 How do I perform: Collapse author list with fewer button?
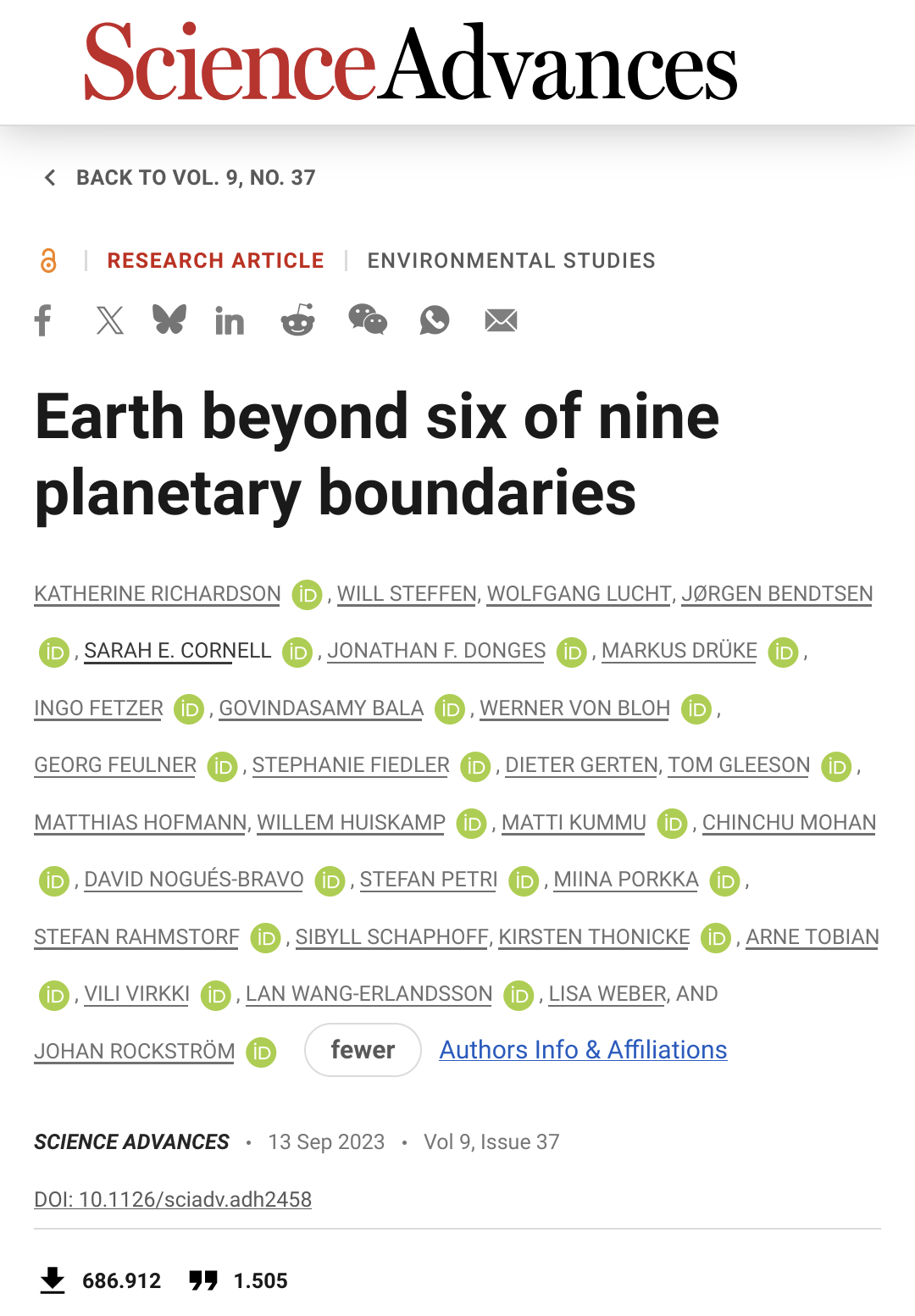[363, 1050]
